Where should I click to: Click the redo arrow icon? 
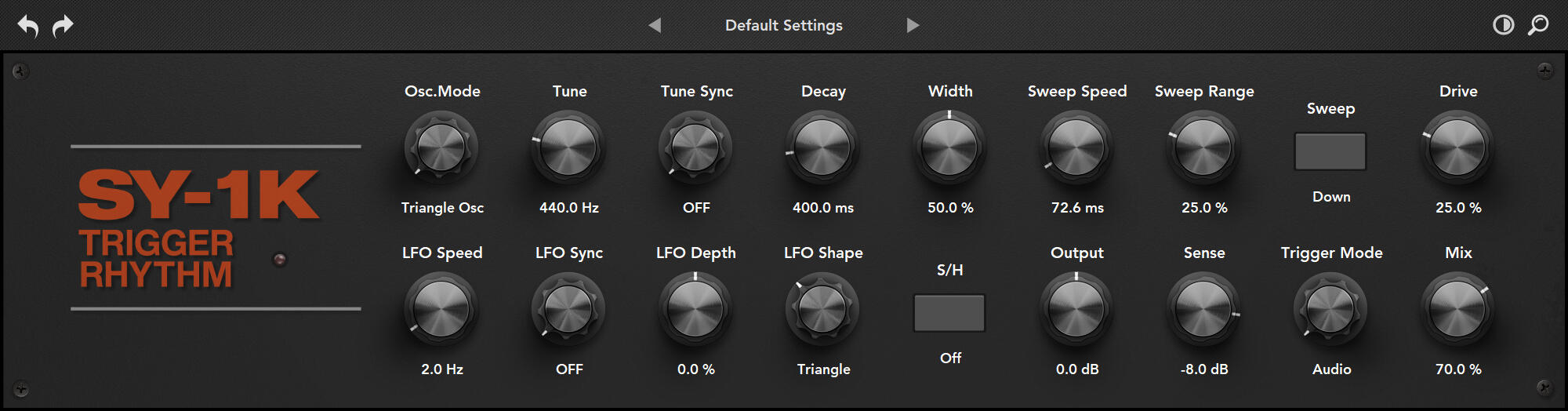[63, 26]
